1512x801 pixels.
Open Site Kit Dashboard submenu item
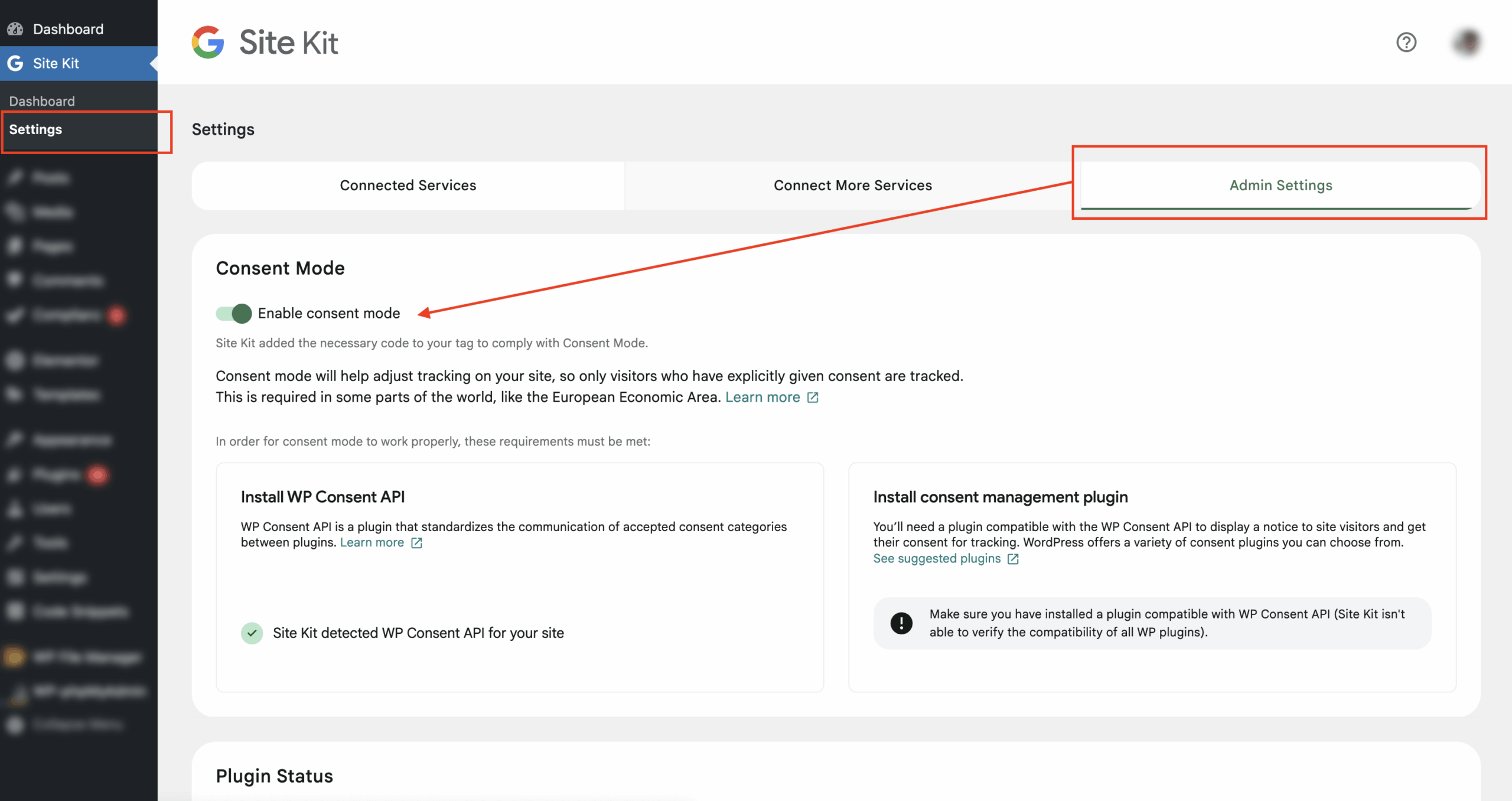tap(42, 101)
